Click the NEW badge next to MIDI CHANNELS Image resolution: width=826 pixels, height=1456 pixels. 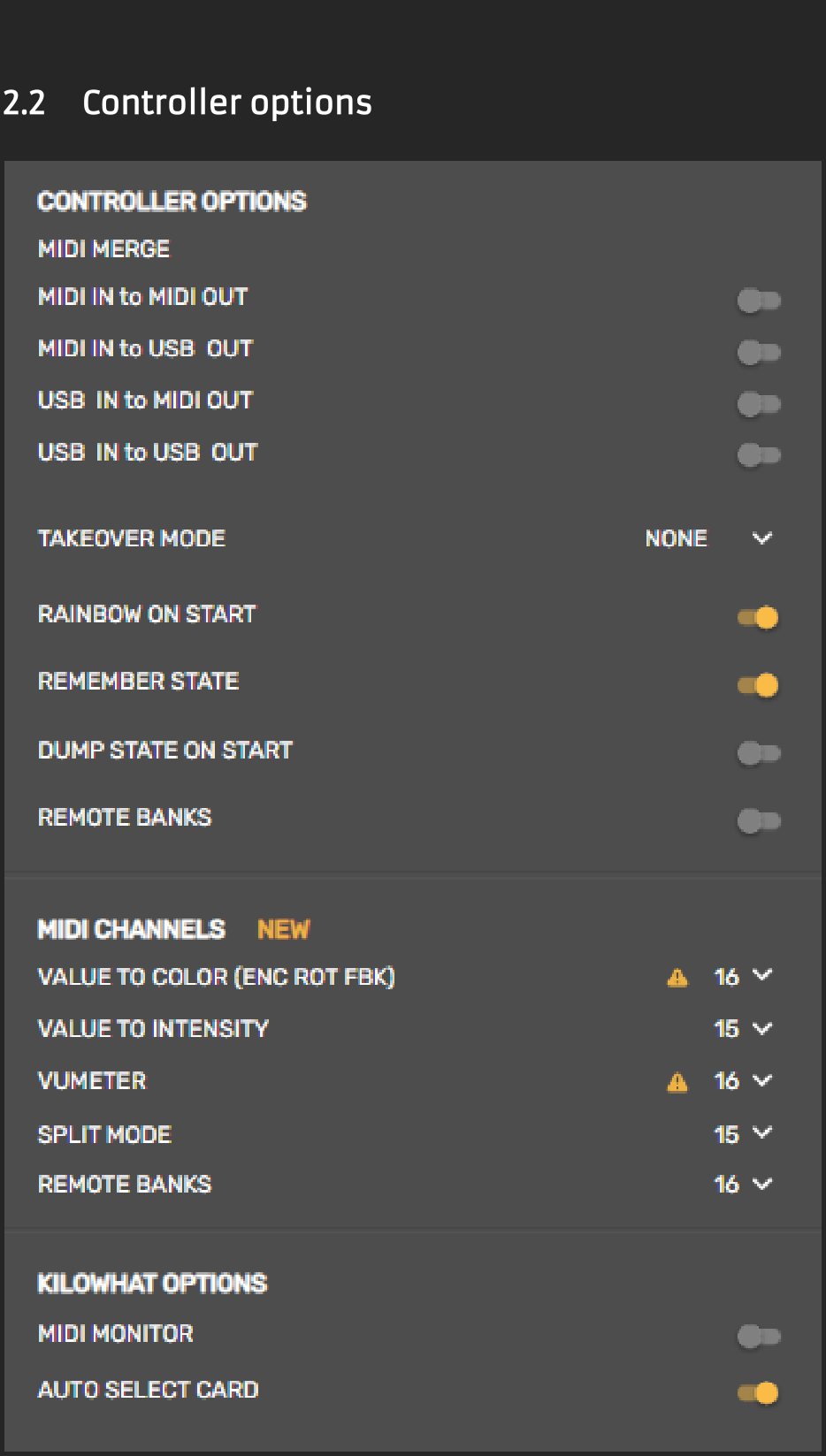point(283,929)
